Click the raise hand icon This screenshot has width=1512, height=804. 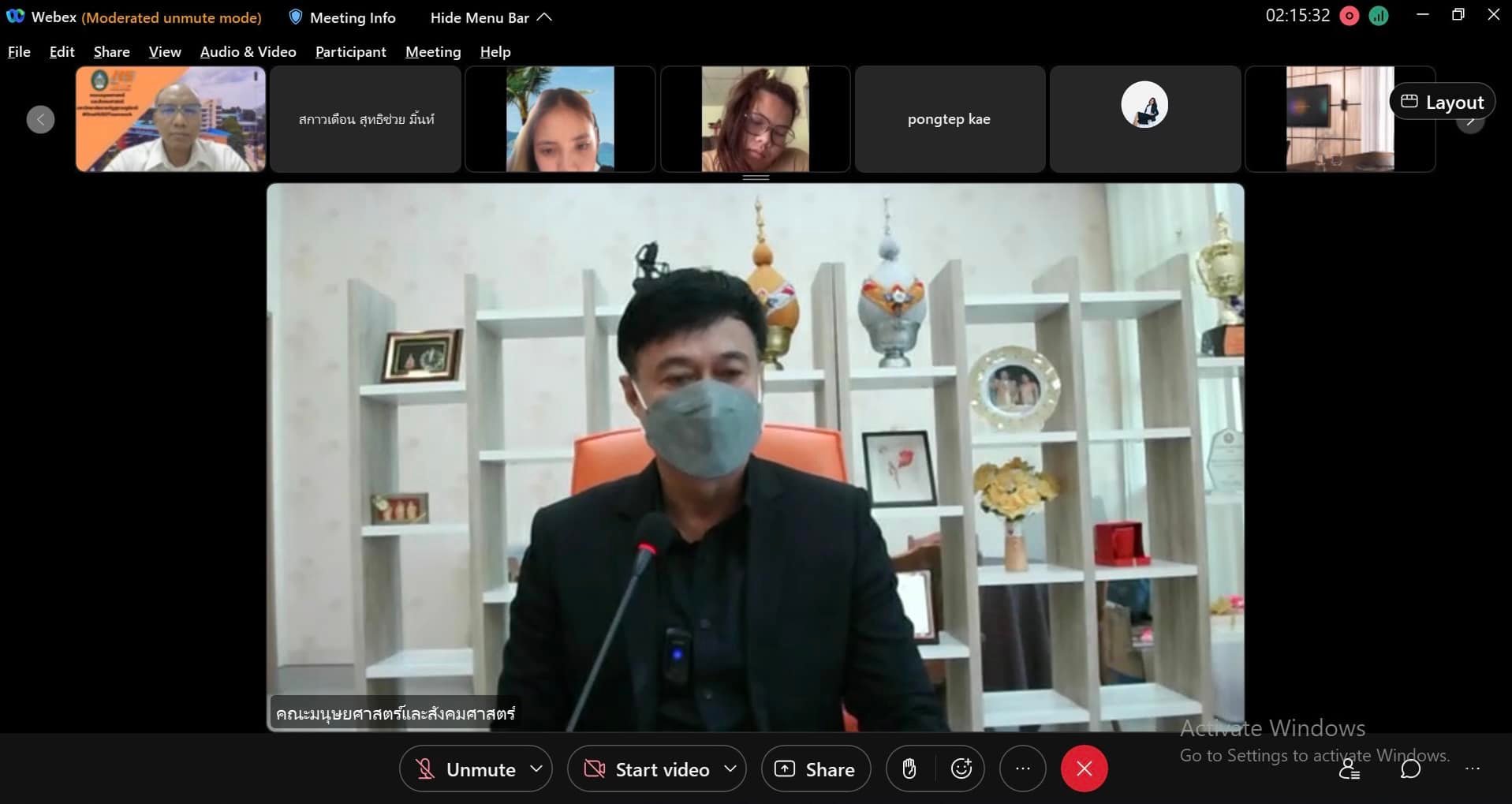pyautogui.click(x=909, y=768)
